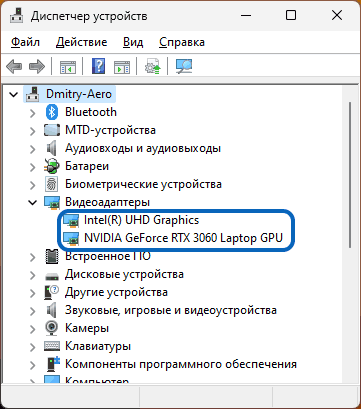Click the fingerprint icon for Биометрические устройства
This screenshot has width=361, height=409.
coord(52,184)
